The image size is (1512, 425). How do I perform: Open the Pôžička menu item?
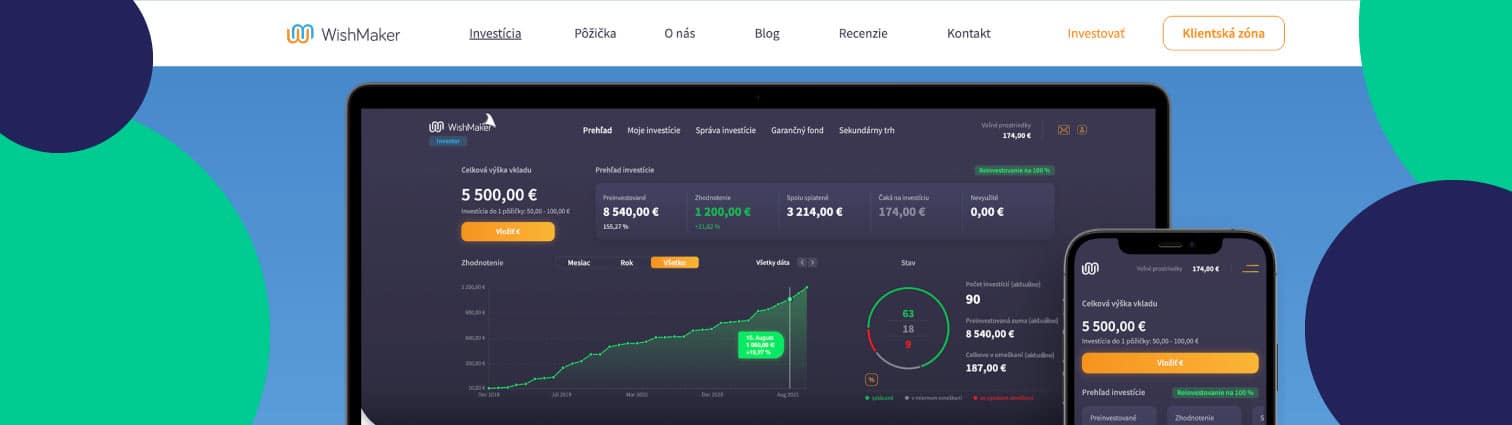tap(595, 33)
